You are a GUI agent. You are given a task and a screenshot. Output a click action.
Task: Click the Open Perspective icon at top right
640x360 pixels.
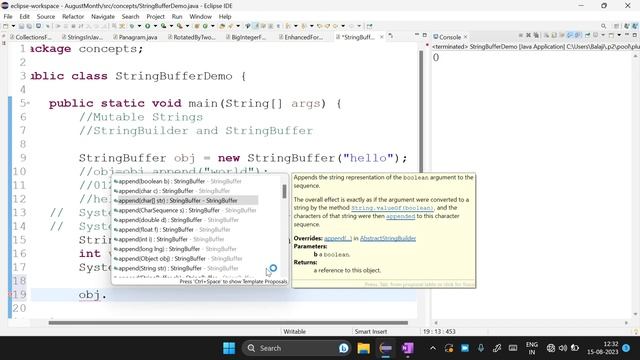pyautogui.click(x=617, y=26)
